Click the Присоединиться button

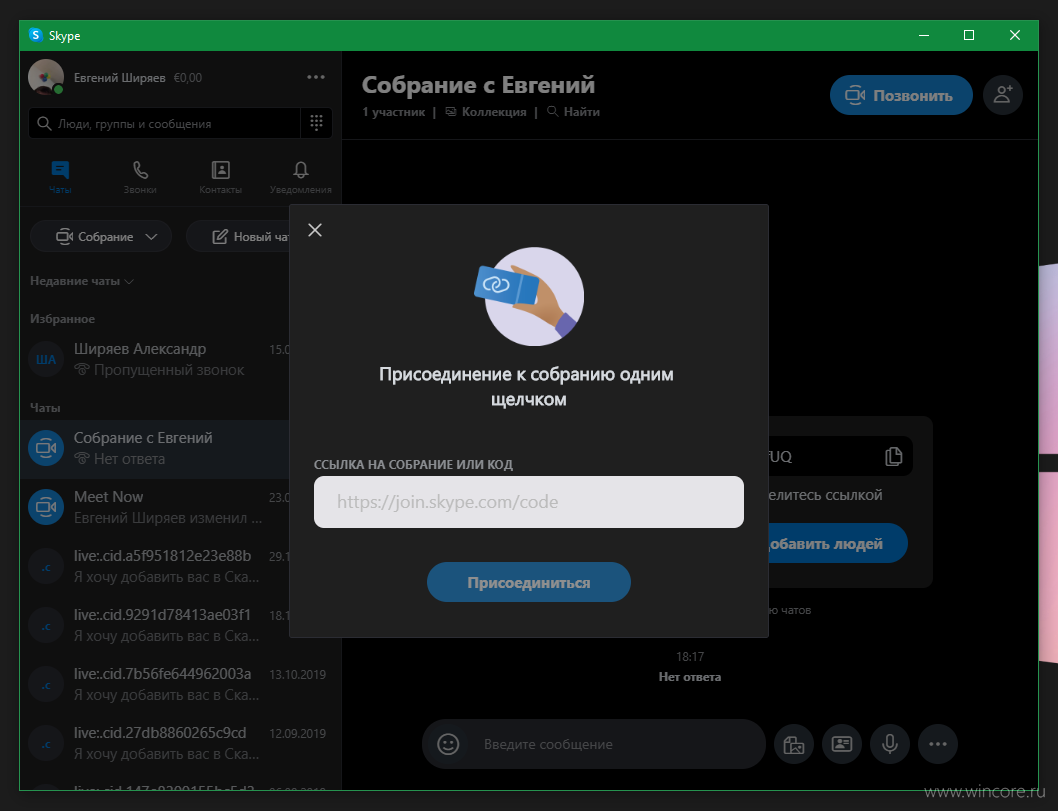(x=528, y=582)
